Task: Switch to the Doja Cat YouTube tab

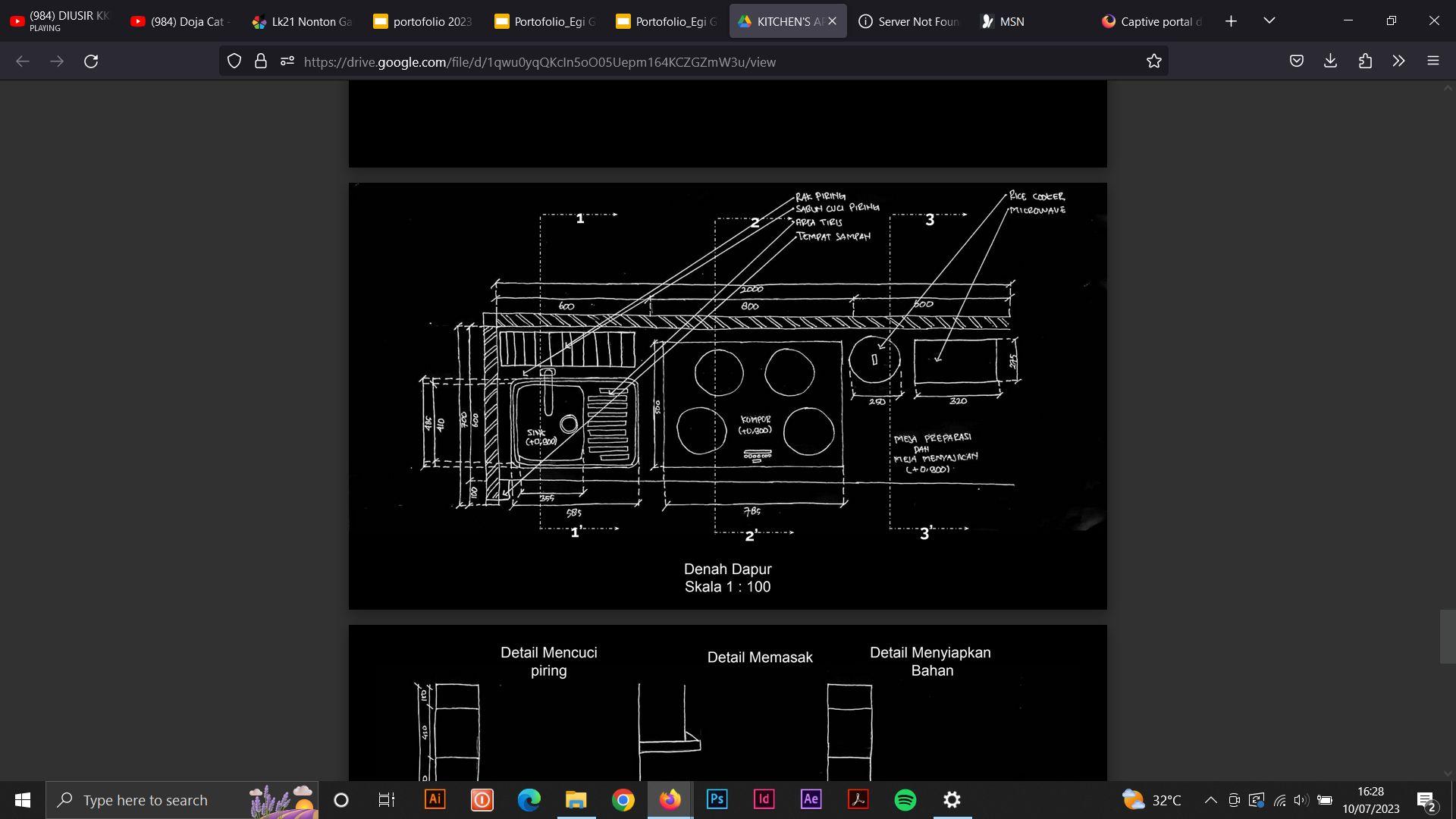Action: point(180,21)
